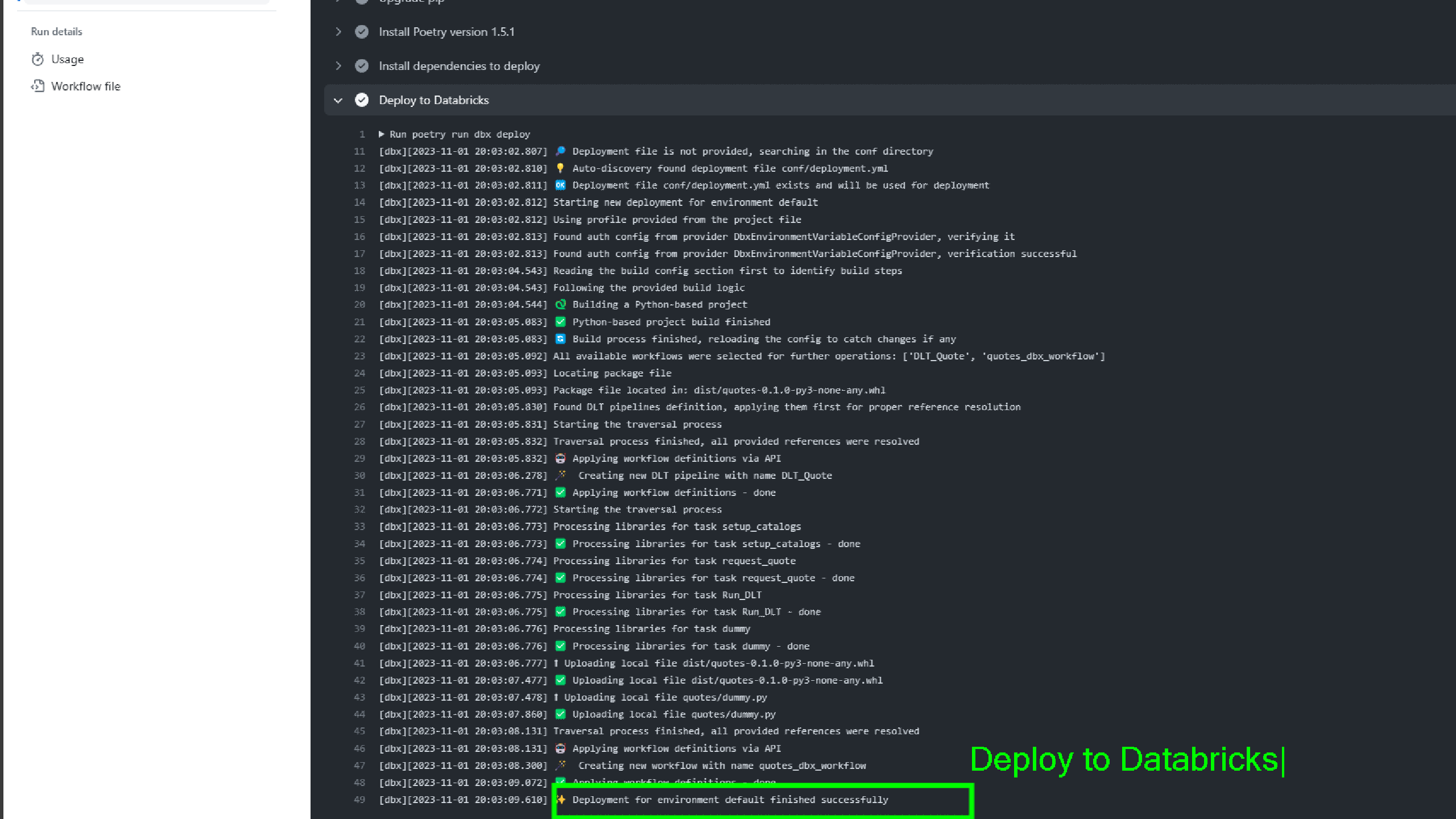Image resolution: width=1456 pixels, height=819 pixels.
Task: Click log line number 49
Action: pos(359,800)
